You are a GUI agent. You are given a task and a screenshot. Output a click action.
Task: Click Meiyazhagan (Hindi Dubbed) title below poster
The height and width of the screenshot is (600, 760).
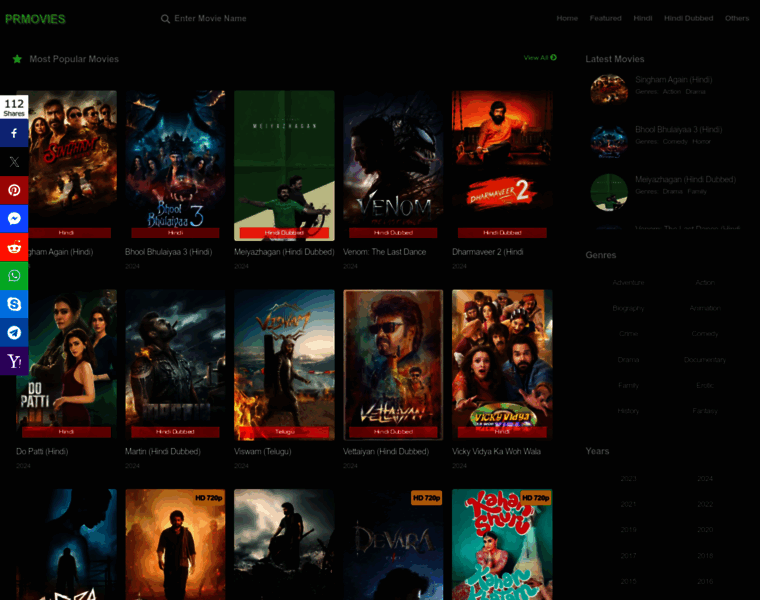point(284,252)
